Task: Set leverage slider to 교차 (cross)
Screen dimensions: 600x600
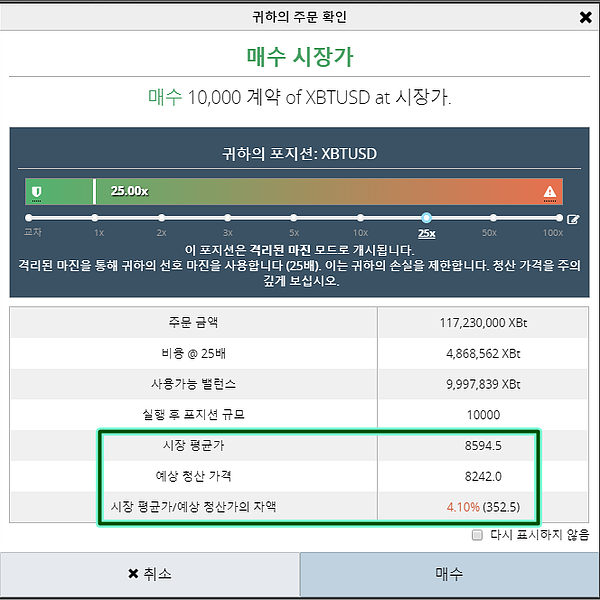Action: click(29, 217)
